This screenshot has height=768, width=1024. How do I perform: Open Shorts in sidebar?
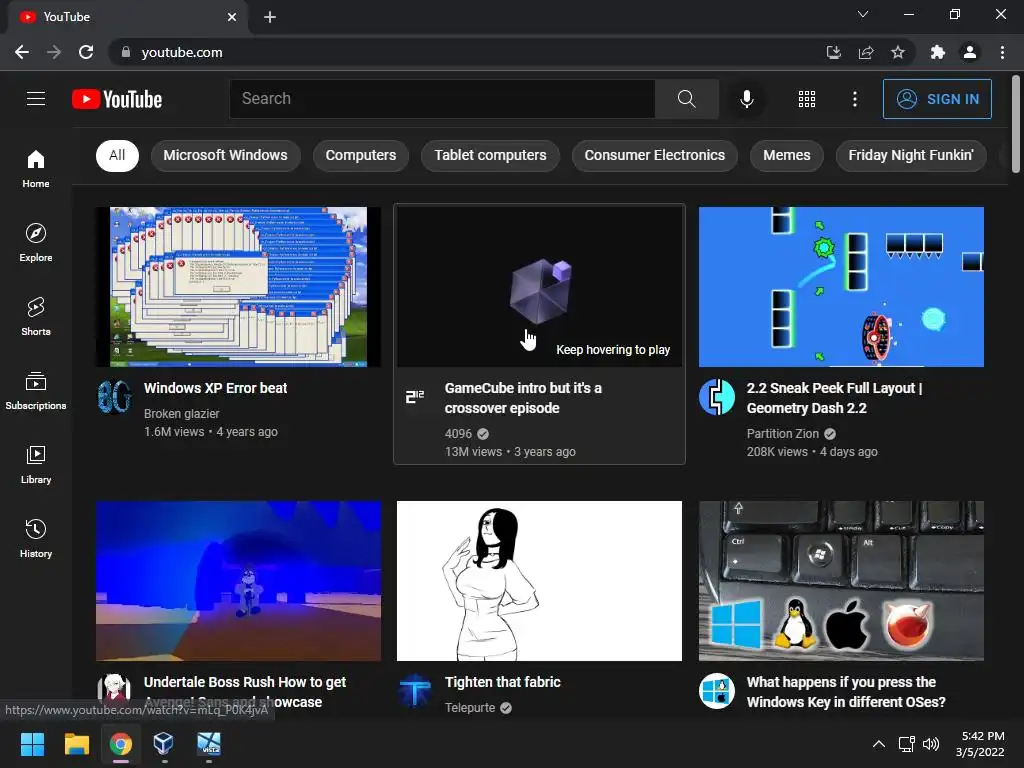(36, 316)
